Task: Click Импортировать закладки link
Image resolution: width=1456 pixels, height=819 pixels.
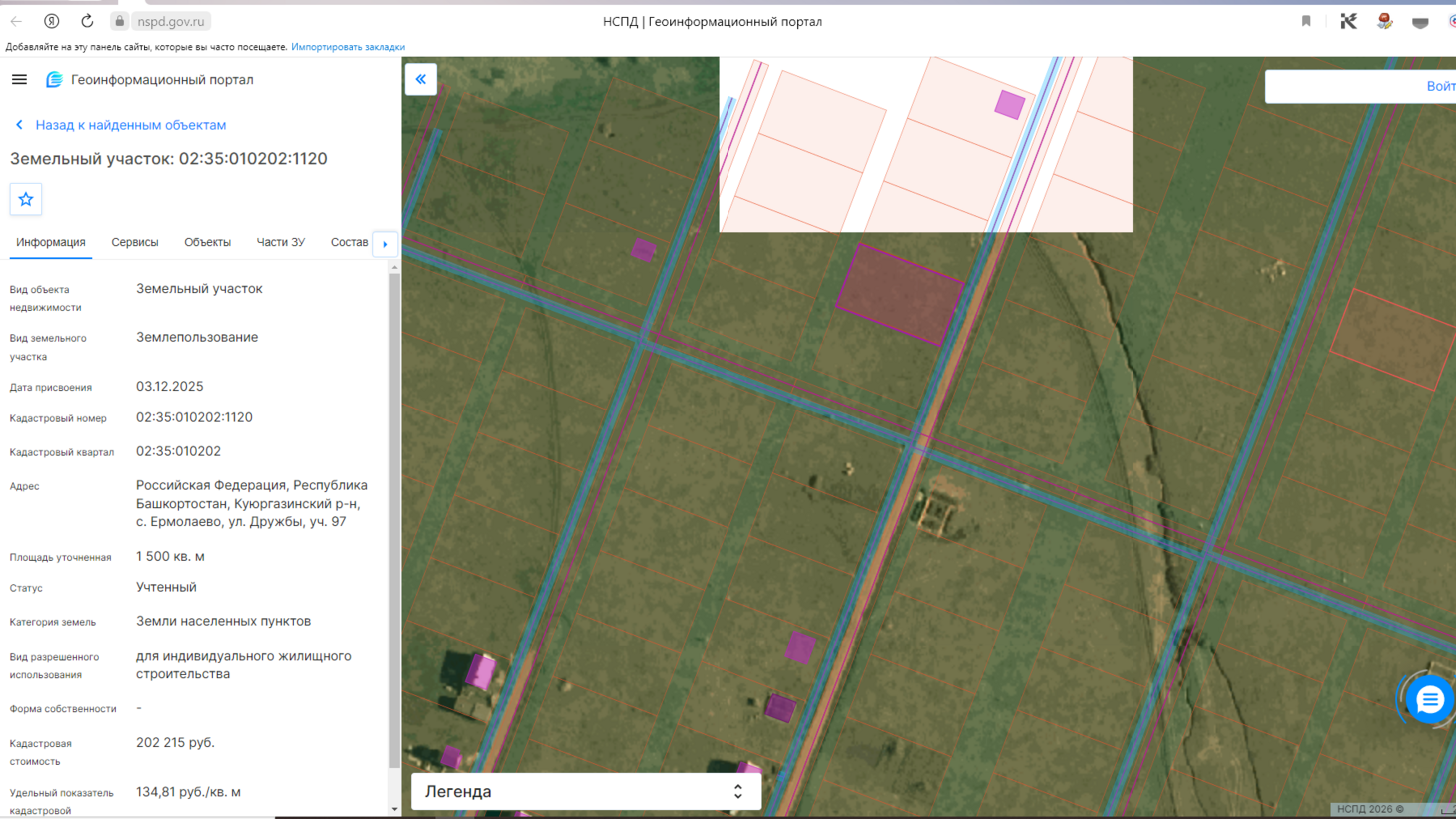Action: [348, 47]
